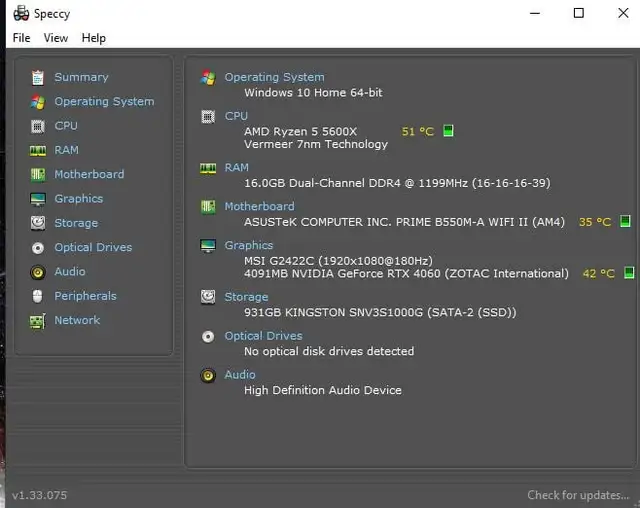This screenshot has width=640, height=508.
Task: Select Audio in the sidebar list
Action: pos(70,271)
